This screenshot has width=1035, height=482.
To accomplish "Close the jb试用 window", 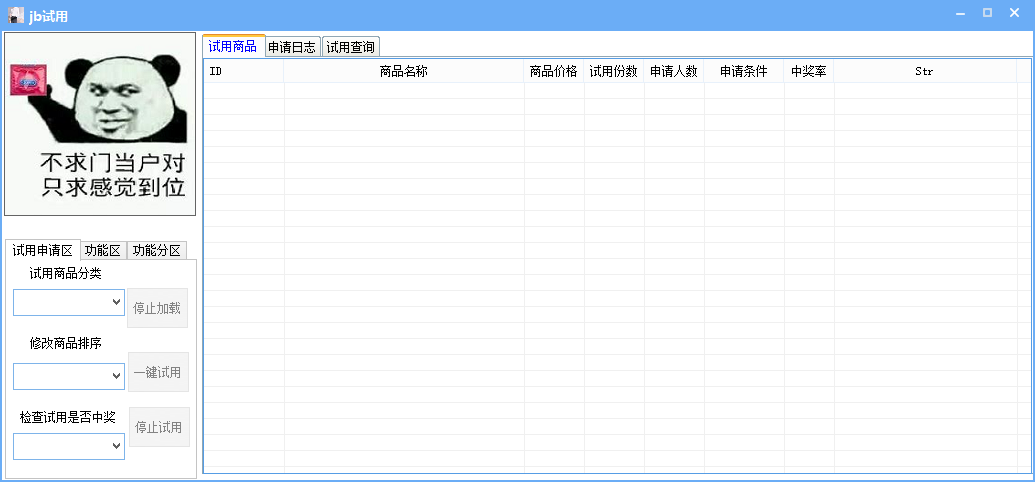I will pyautogui.click(x=1015, y=13).
